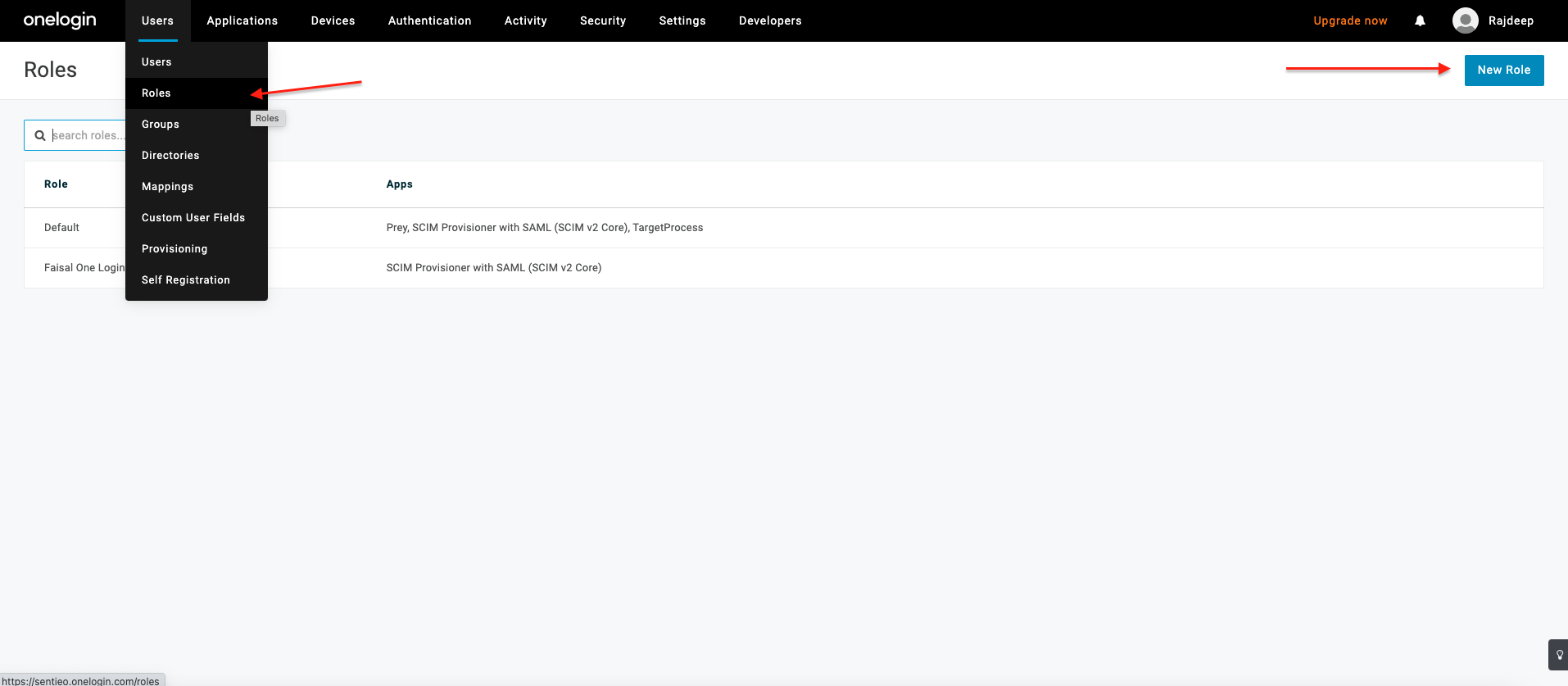Click the New Role button
The width and height of the screenshot is (1568, 686).
1503,70
